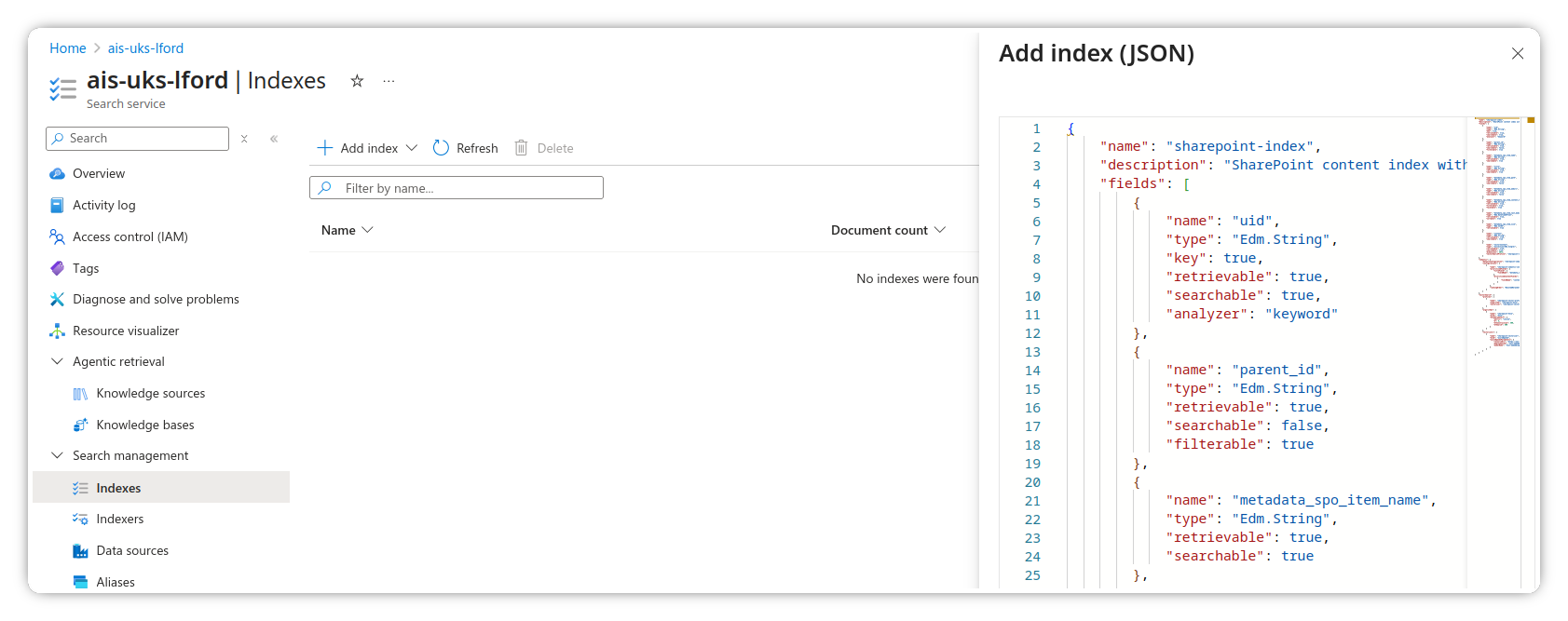
Task: Click the sidebar Search input field
Action: coord(137,139)
